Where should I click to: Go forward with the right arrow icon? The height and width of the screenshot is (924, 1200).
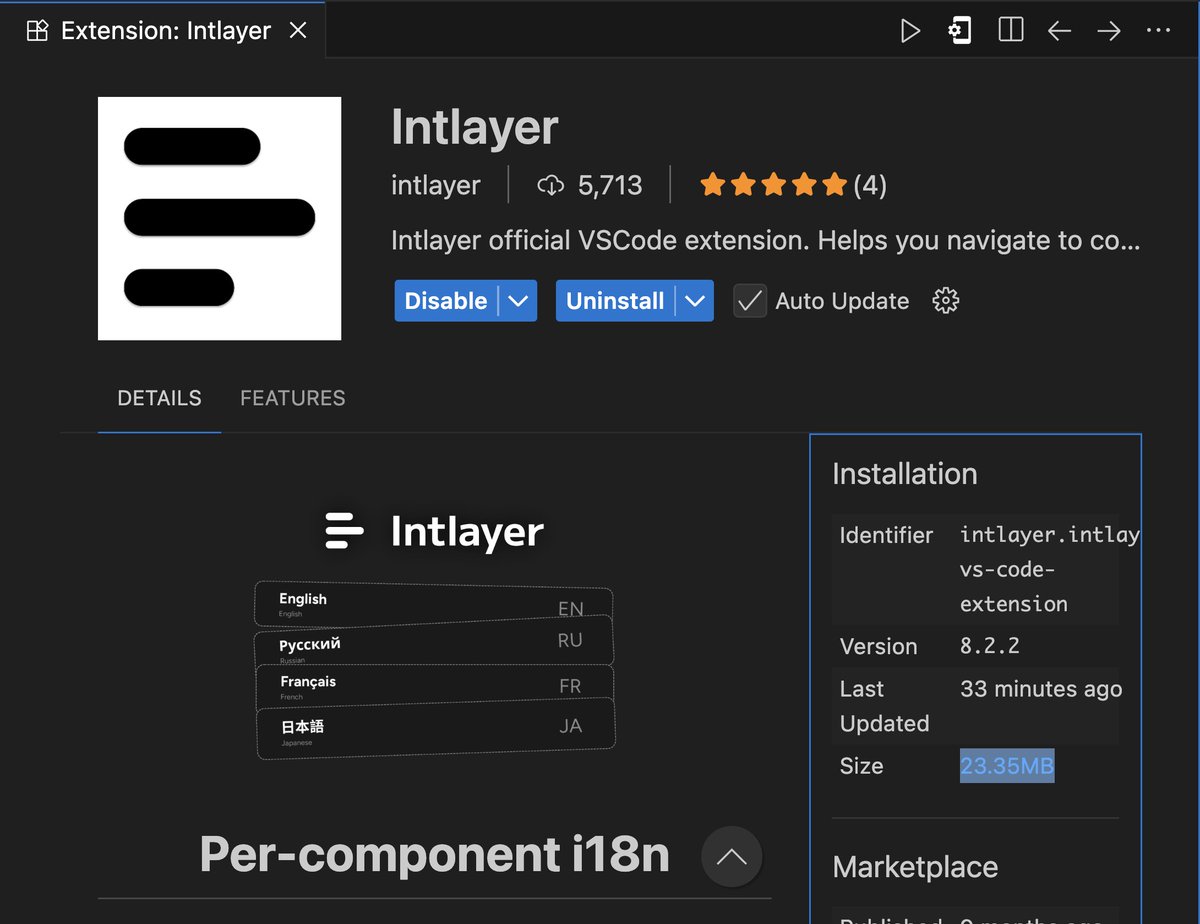[x=1109, y=31]
